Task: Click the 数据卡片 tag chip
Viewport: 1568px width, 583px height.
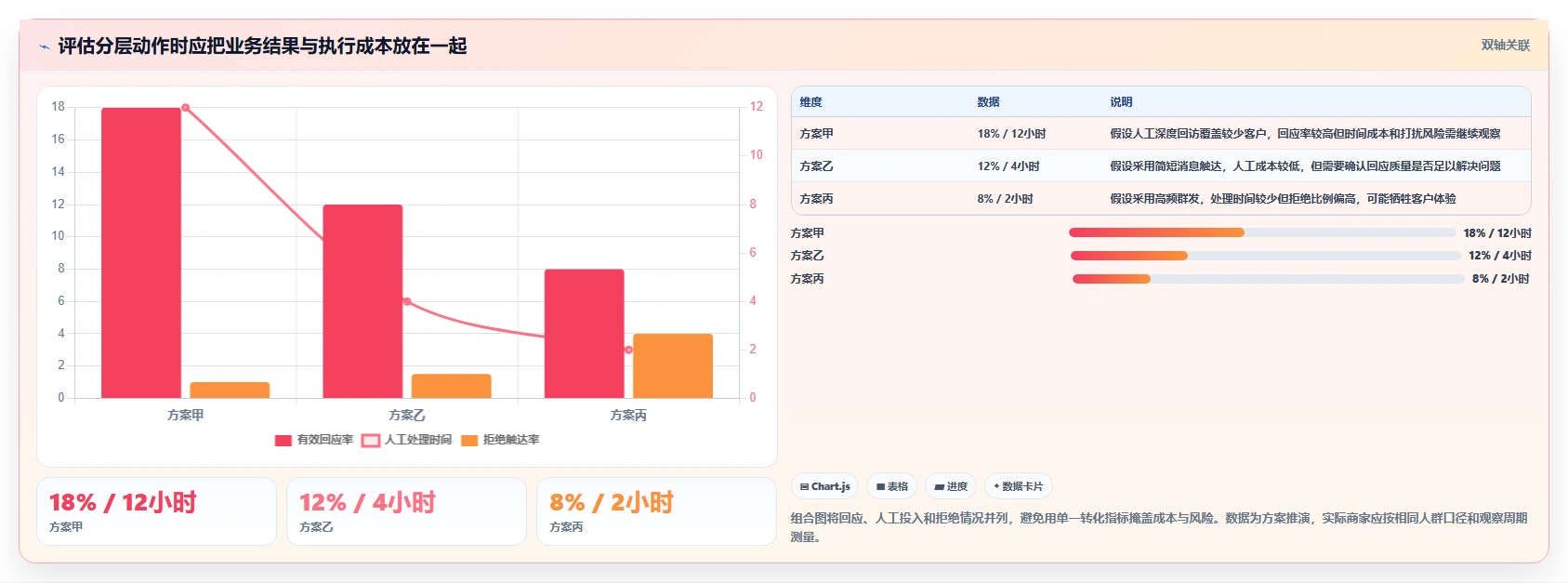Action: point(1018,486)
